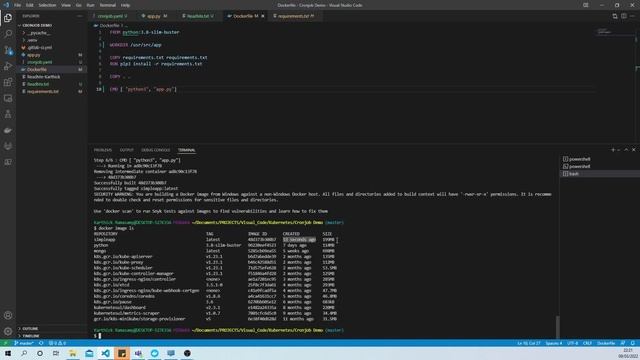Open the Windows Start menu

coord(8,353)
